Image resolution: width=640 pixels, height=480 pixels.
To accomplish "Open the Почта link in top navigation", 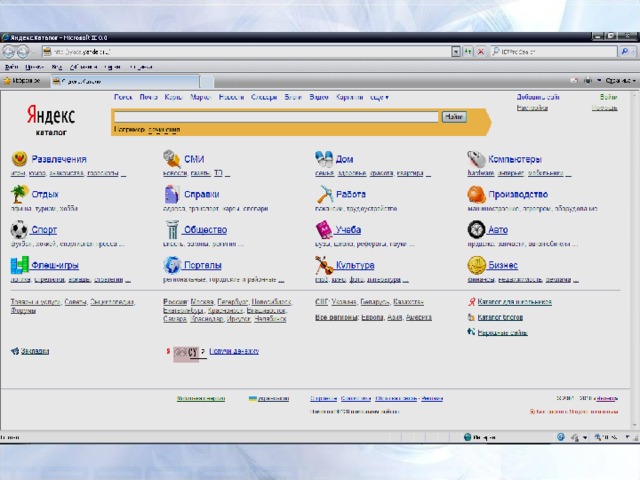I will [149, 97].
